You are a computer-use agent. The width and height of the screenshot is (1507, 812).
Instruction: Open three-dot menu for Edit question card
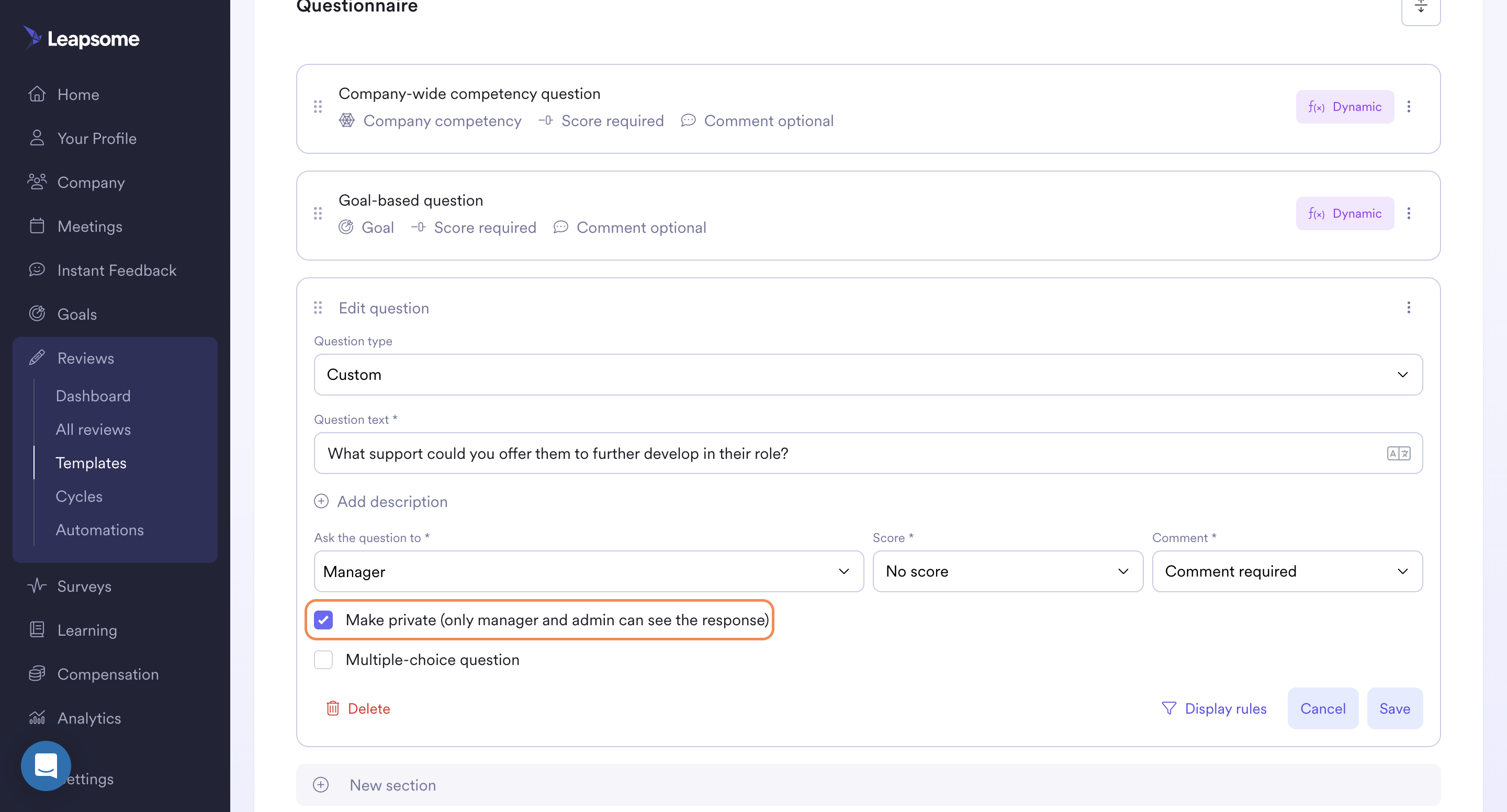coord(1409,308)
